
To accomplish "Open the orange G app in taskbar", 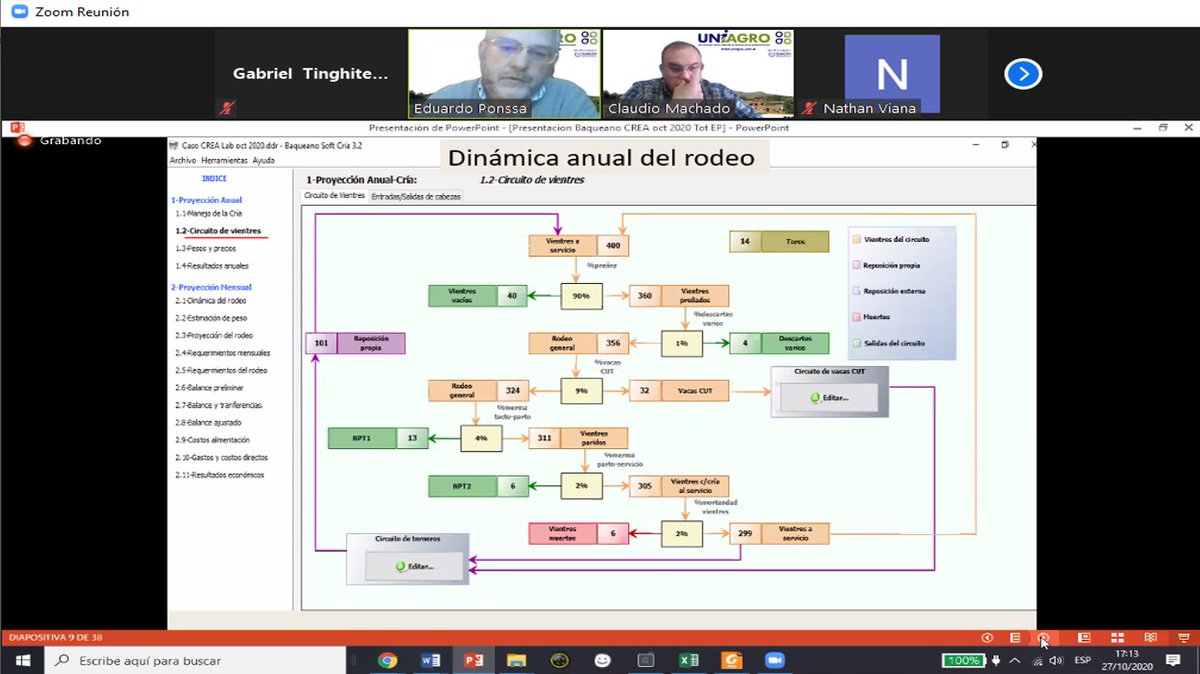I will pos(732,660).
